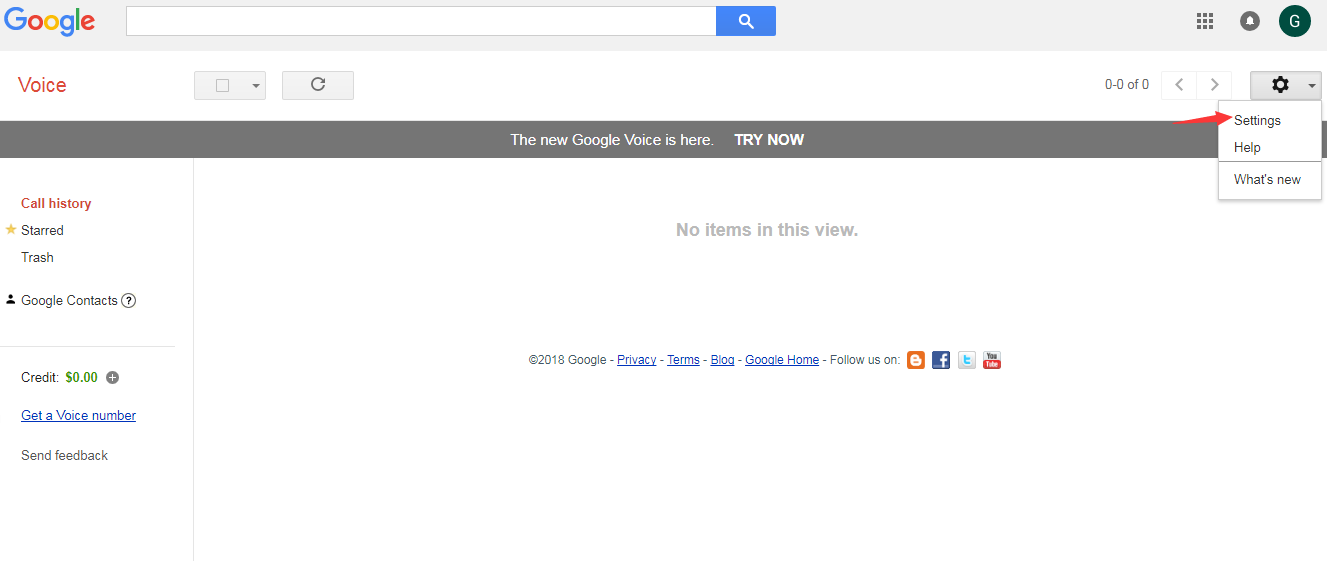Image resolution: width=1327 pixels, height=561 pixels.
Task: Expand the select checkbox dropdown arrow
Action: coord(256,86)
